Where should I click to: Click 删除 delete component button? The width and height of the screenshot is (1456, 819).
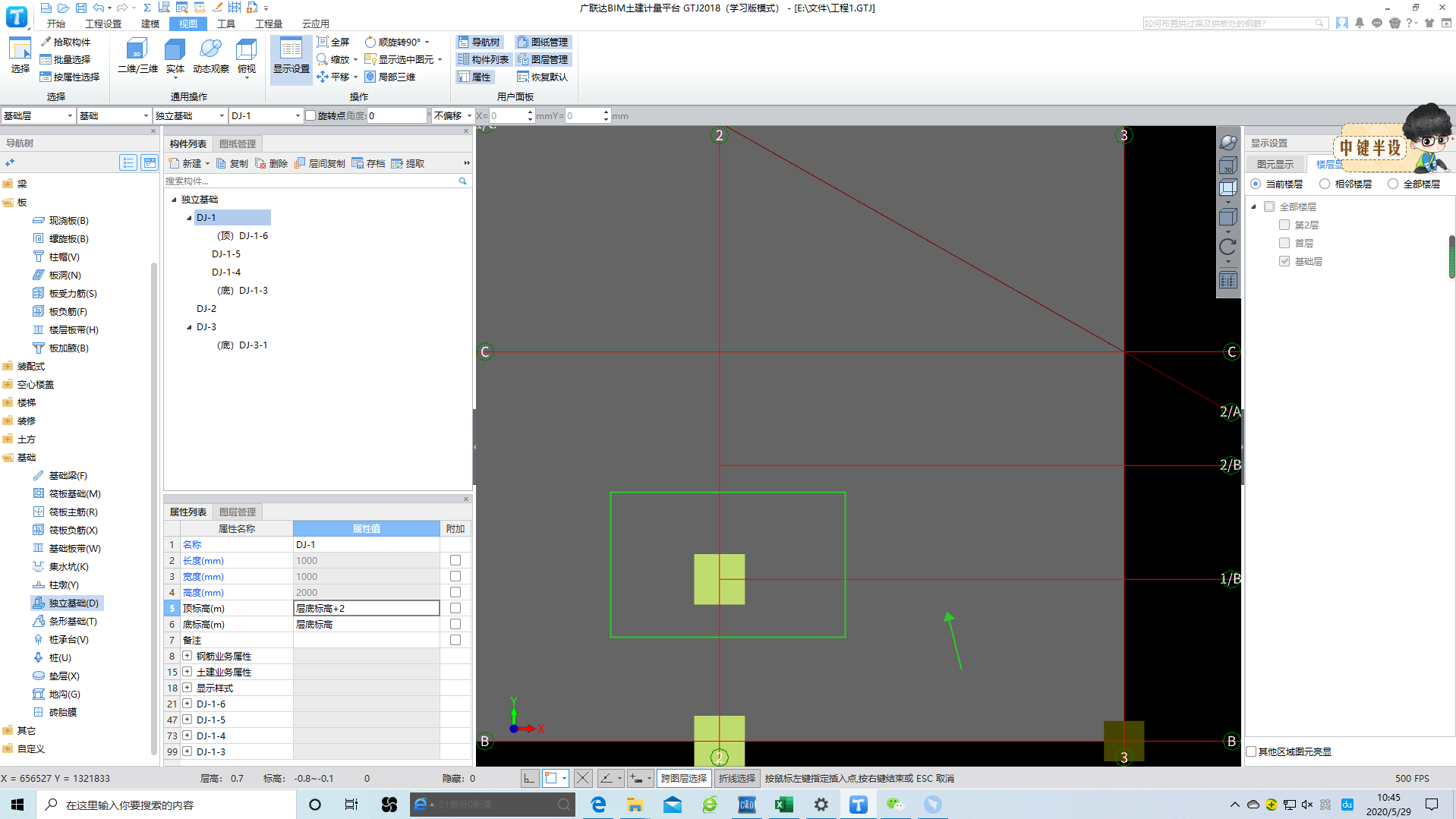point(272,163)
